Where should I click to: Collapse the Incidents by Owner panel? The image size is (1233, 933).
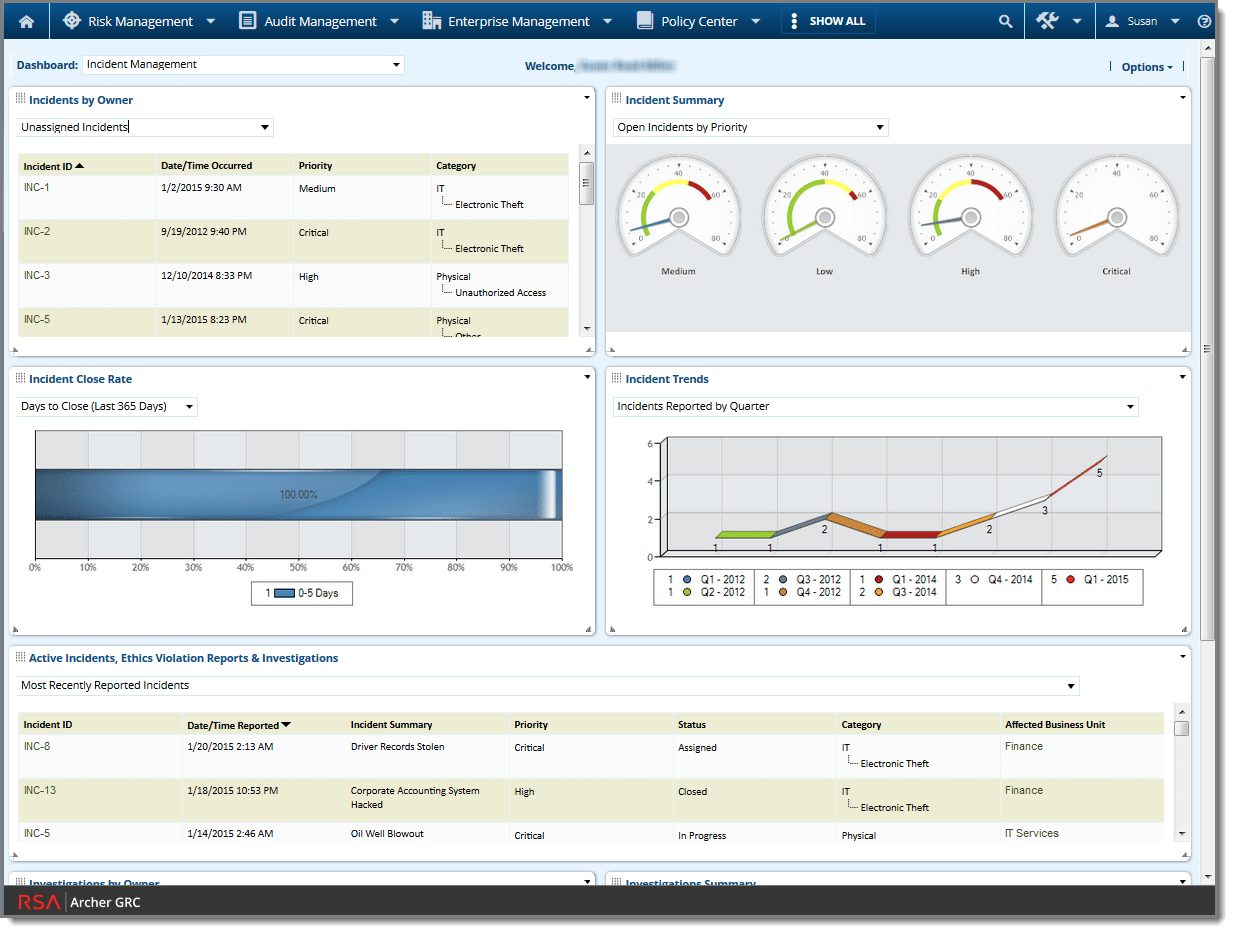pos(586,97)
